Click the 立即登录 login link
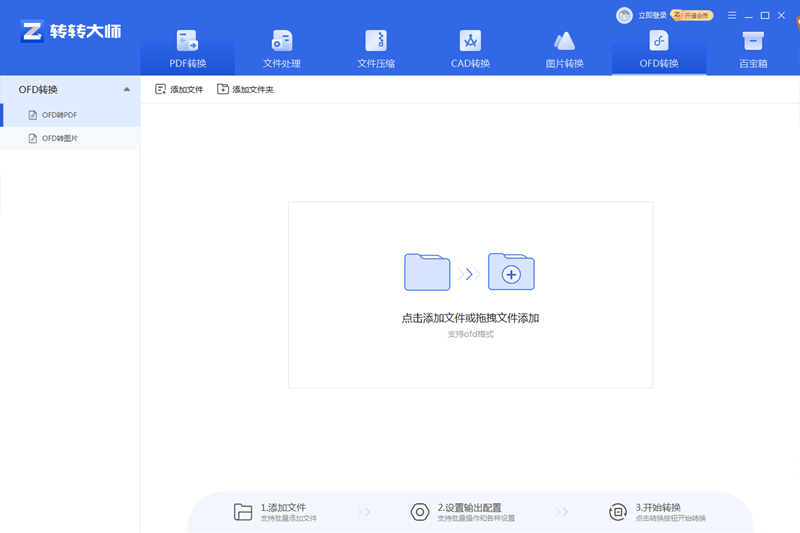The width and height of the screenshot is (800, 533). pyautogui.click(x=652, y=16)
